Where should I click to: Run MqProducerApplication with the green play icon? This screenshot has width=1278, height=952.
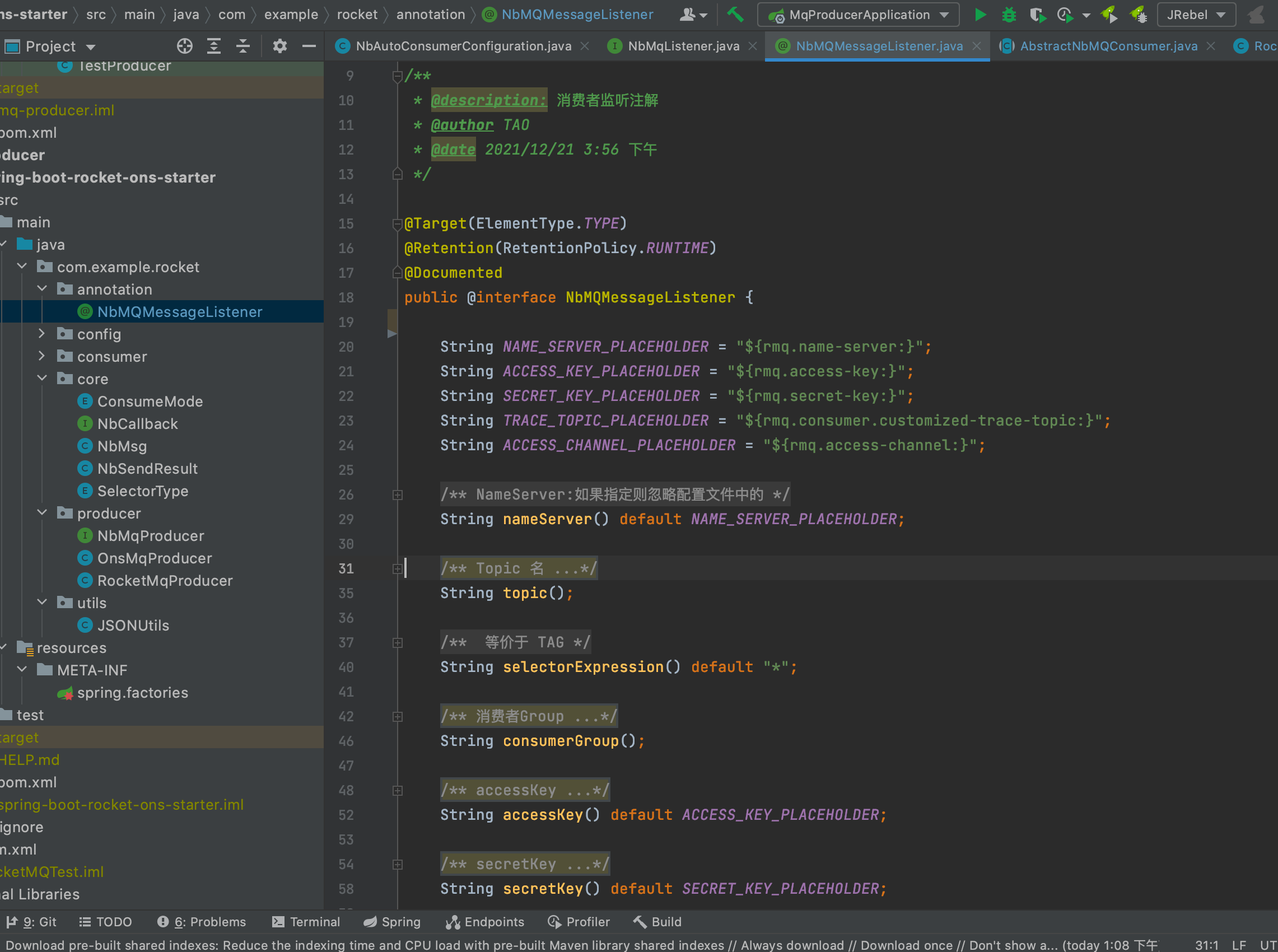[980, 15]
